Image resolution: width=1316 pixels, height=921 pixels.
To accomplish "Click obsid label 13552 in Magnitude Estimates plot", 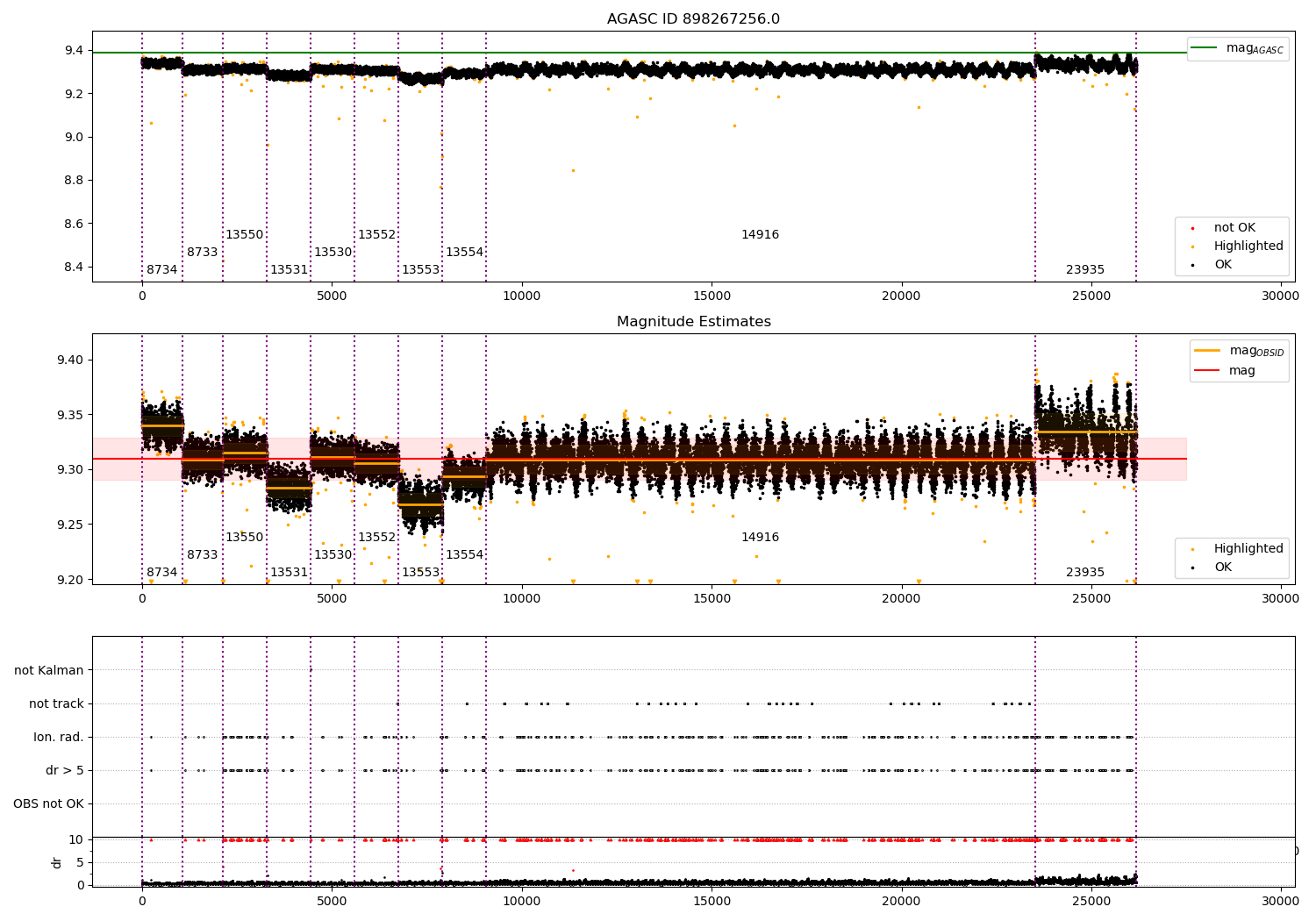I will pos(376,538).
